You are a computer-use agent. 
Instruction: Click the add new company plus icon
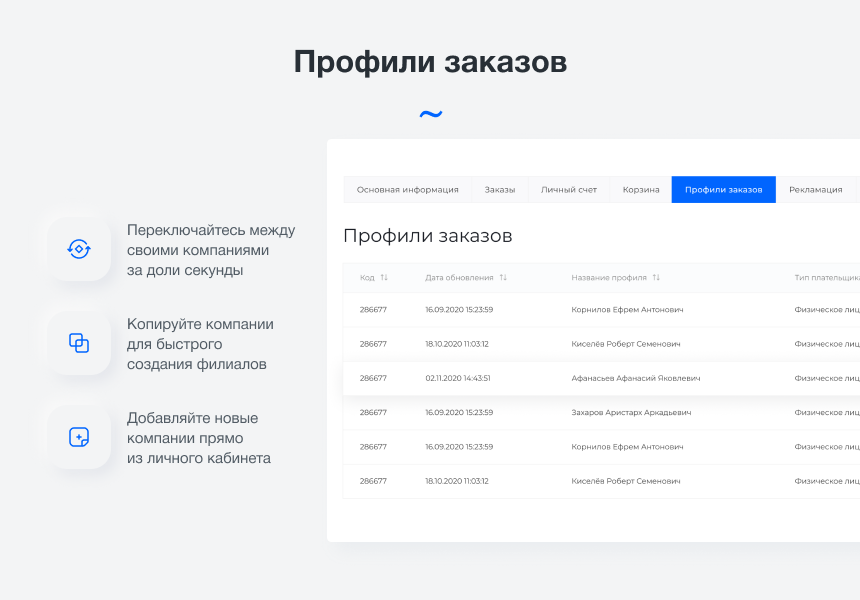pyautogui.click(x=78, y=435)
